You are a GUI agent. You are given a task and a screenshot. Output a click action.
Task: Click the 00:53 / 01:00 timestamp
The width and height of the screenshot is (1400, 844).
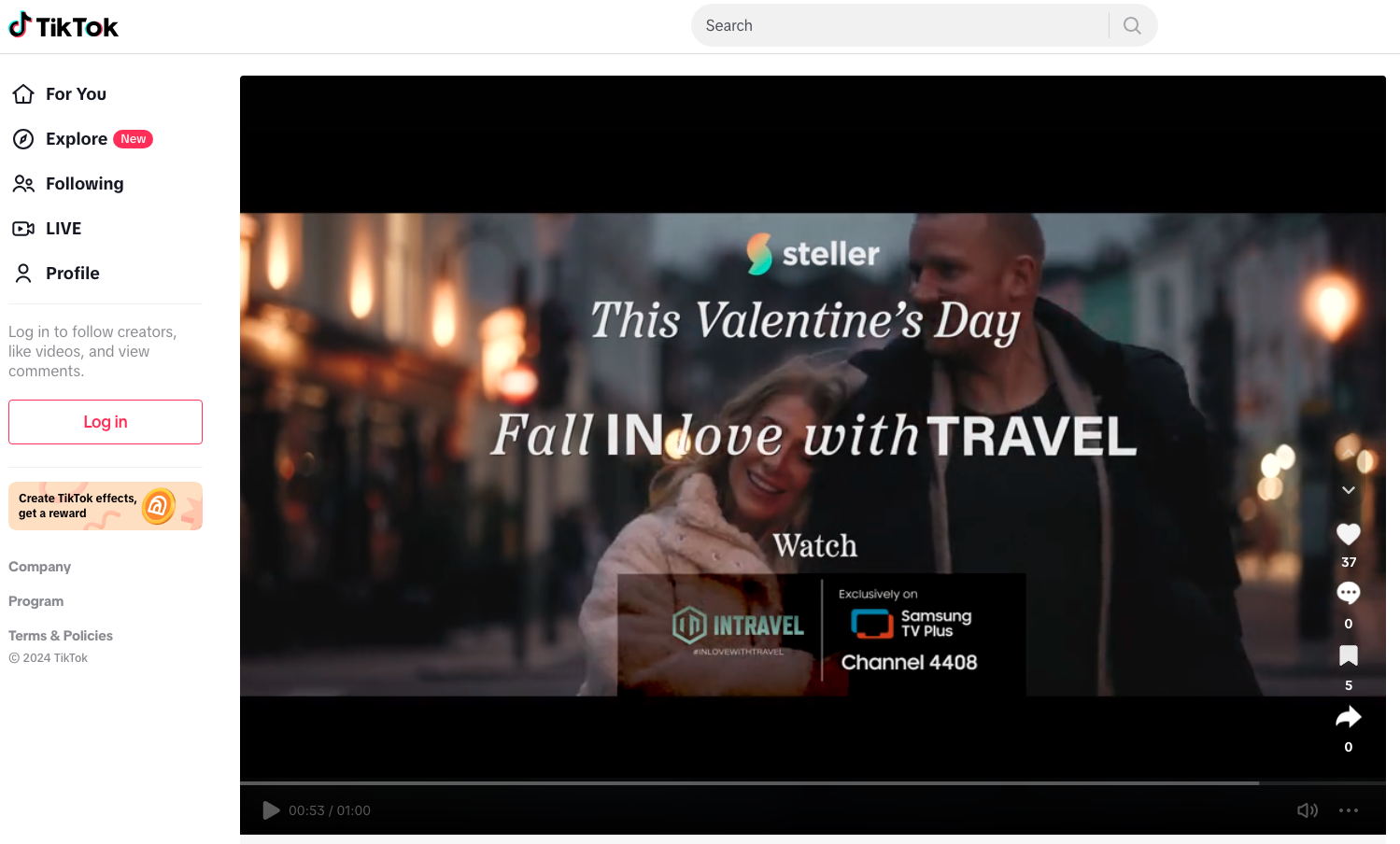pos(330,810)
